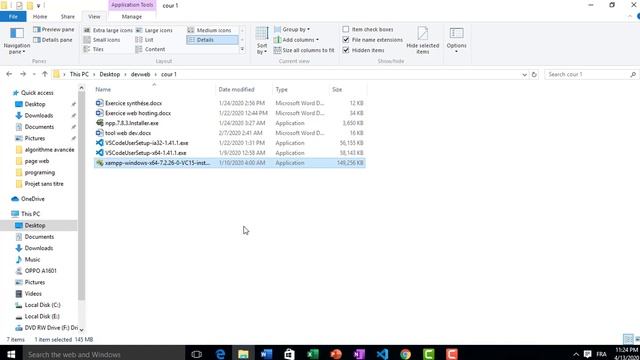This screenshot has width=640, height=360.
Task: Select the Application Tools contextual tab
Action: [x=132, y=5]
